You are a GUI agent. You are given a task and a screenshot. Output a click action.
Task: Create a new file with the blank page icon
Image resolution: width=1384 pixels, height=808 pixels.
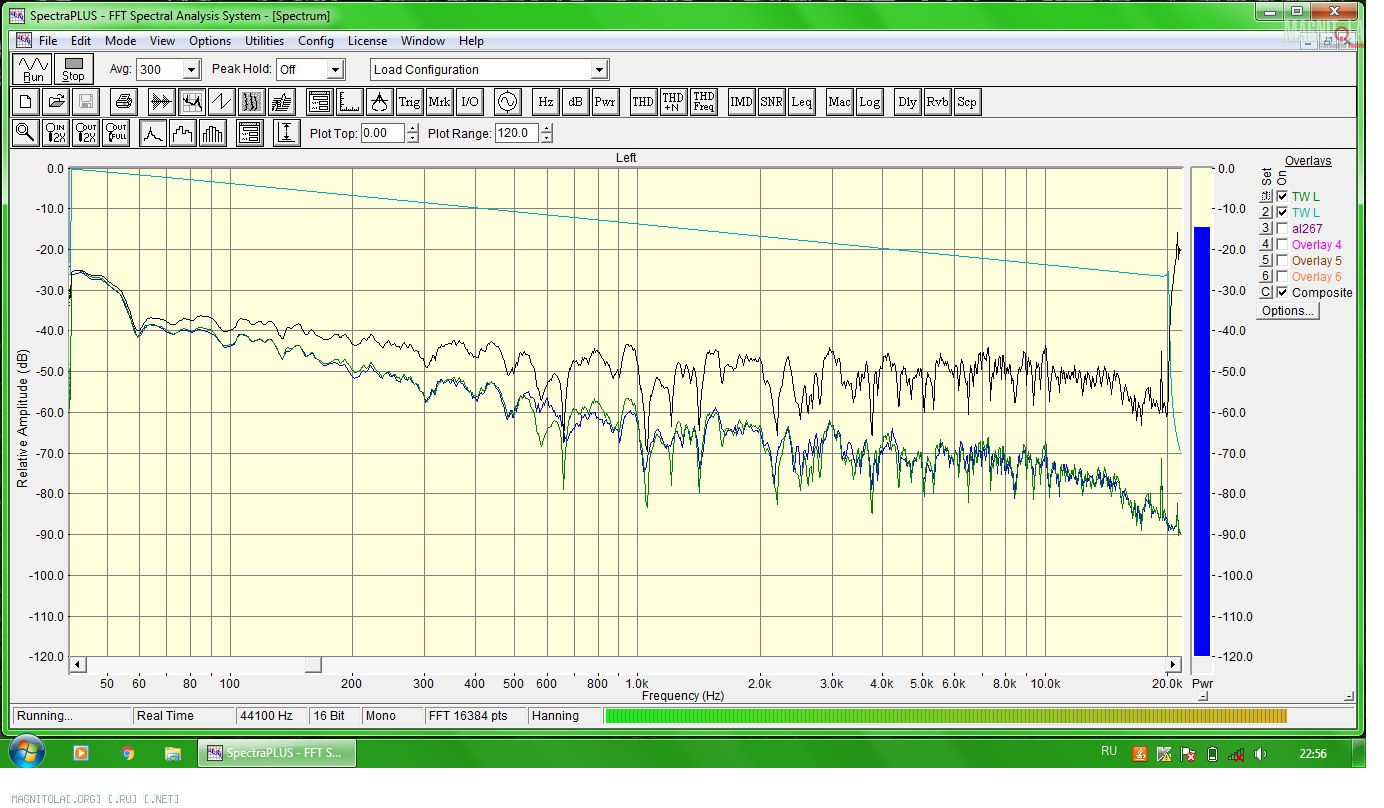tap(26, 102)
